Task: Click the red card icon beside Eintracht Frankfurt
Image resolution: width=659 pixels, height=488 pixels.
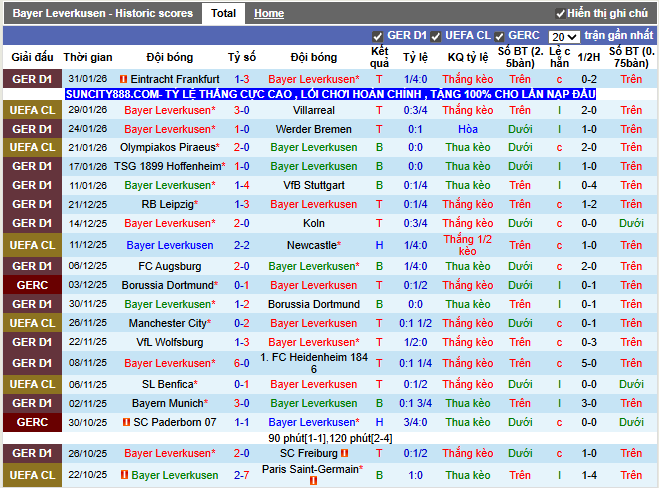Action: pyautogui.click(x=123, y=79)
